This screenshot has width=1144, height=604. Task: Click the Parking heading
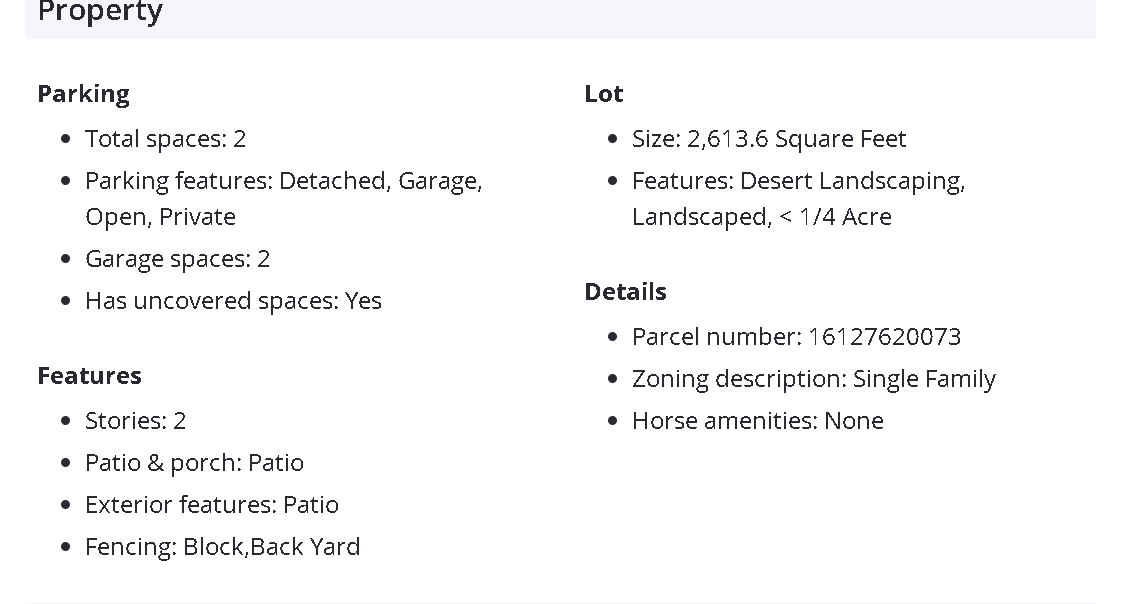pyautogui.click(x=84, y=94)
